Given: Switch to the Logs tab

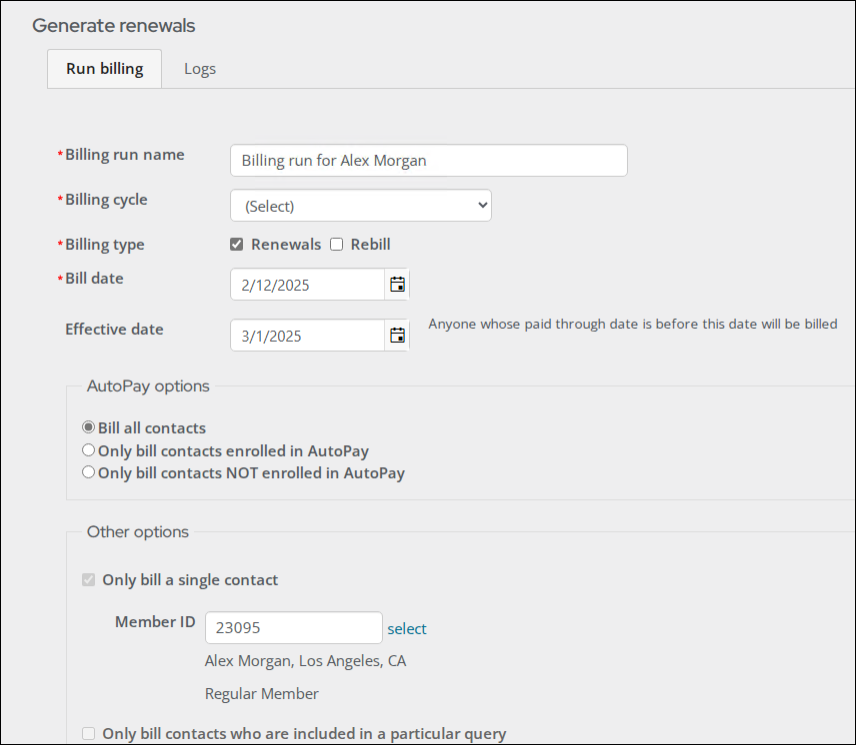Looking at the screenshot, I should click(x=200, y=69).
